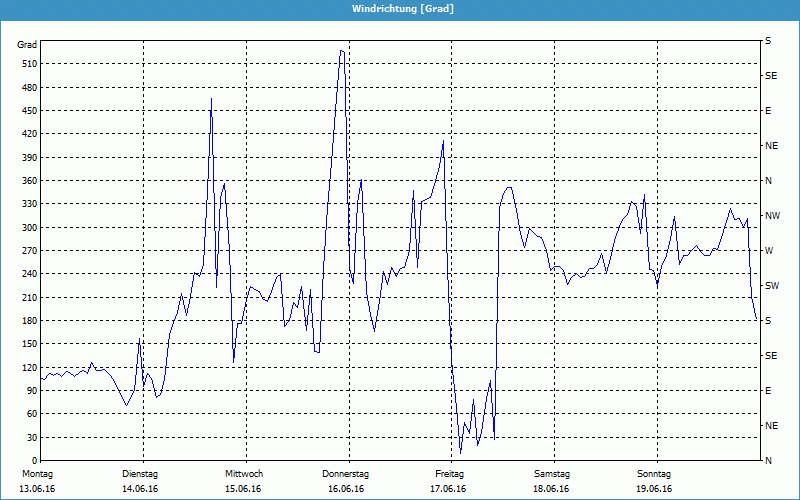
Task: Click the highest peak of the blue line
Action: 342,50
